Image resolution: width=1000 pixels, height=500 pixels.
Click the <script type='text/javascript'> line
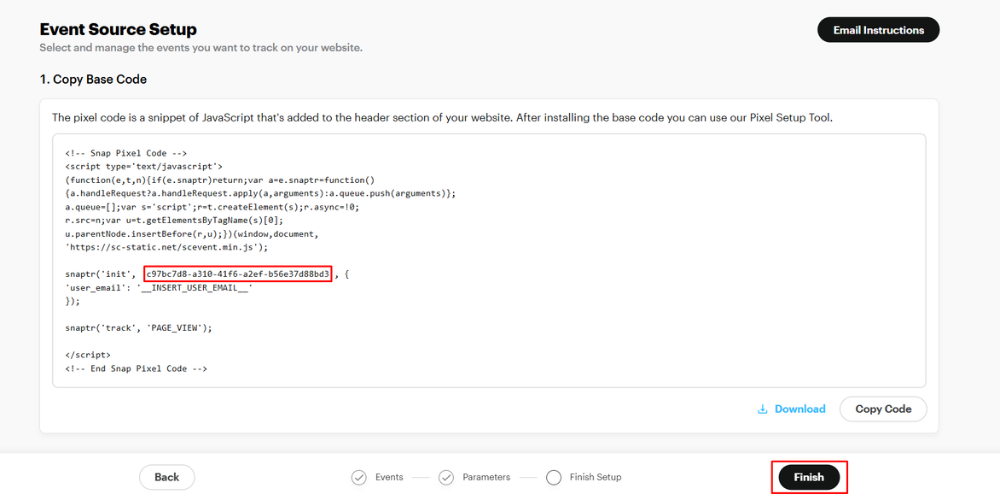click(143, 166)
